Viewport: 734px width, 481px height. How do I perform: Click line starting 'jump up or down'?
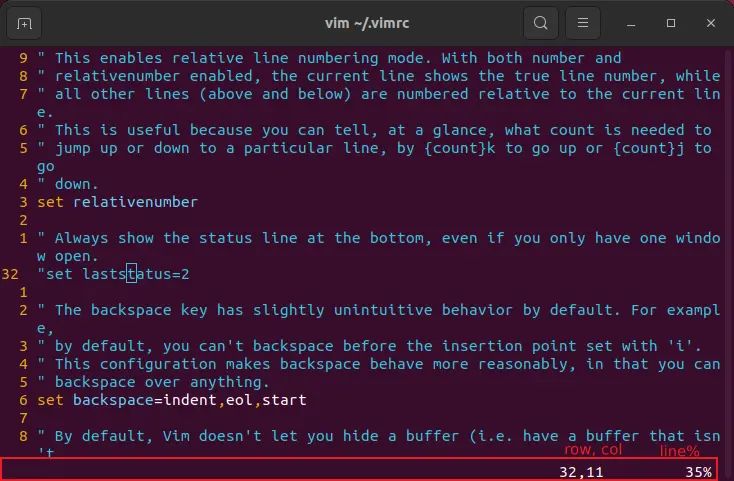pyautogui.click(x=374, y=148)
